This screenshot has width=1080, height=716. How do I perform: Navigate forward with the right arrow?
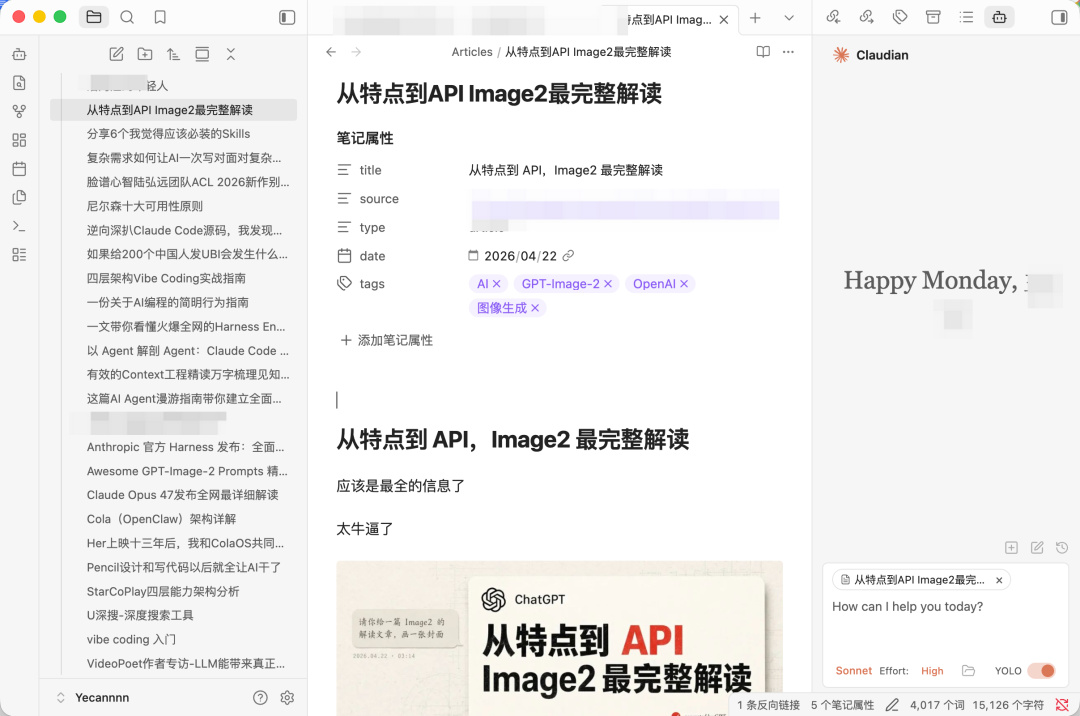coord(356,52)
